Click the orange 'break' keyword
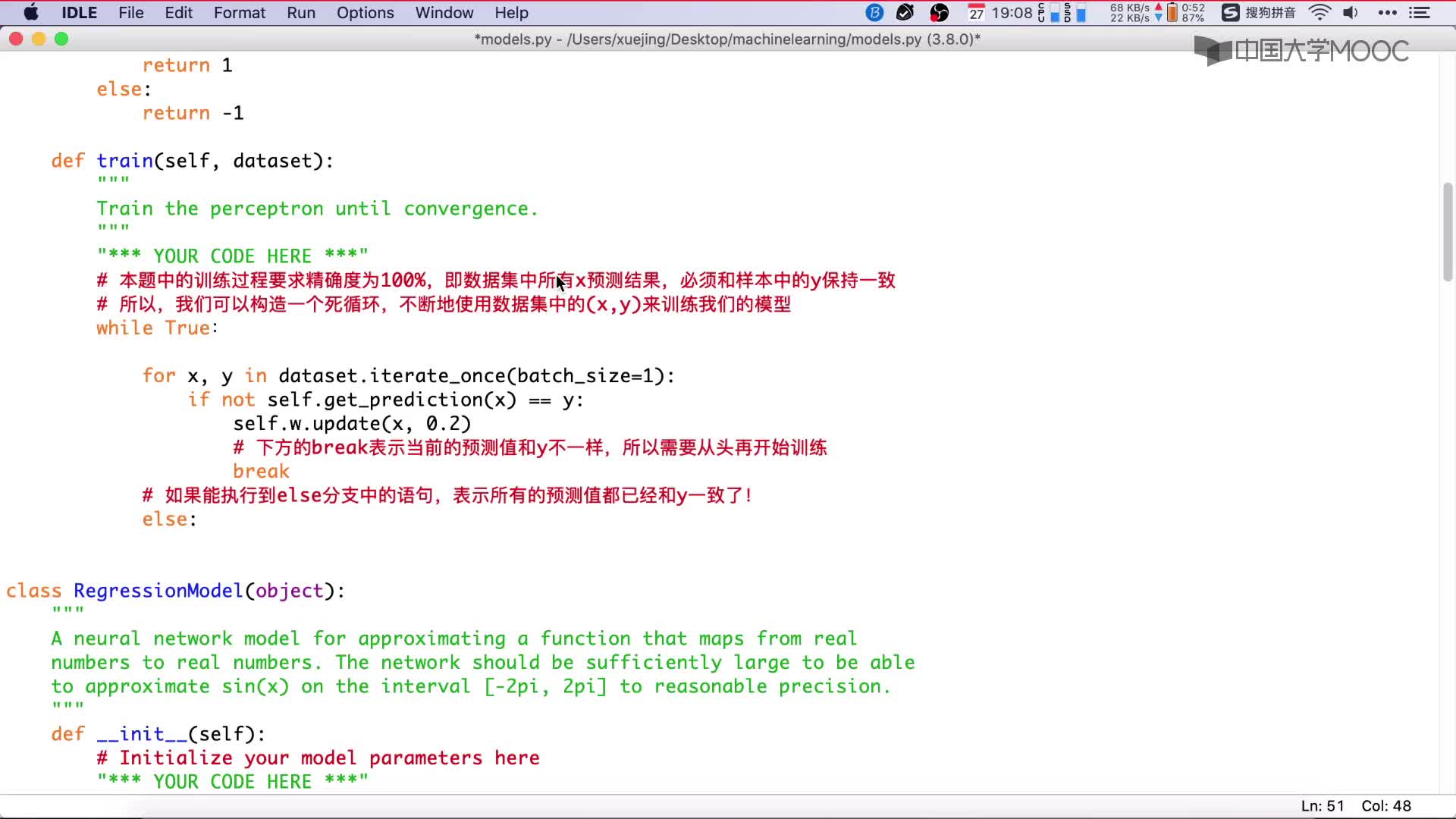Screen dimensions: 1456x819 click(x=261, y=471)
